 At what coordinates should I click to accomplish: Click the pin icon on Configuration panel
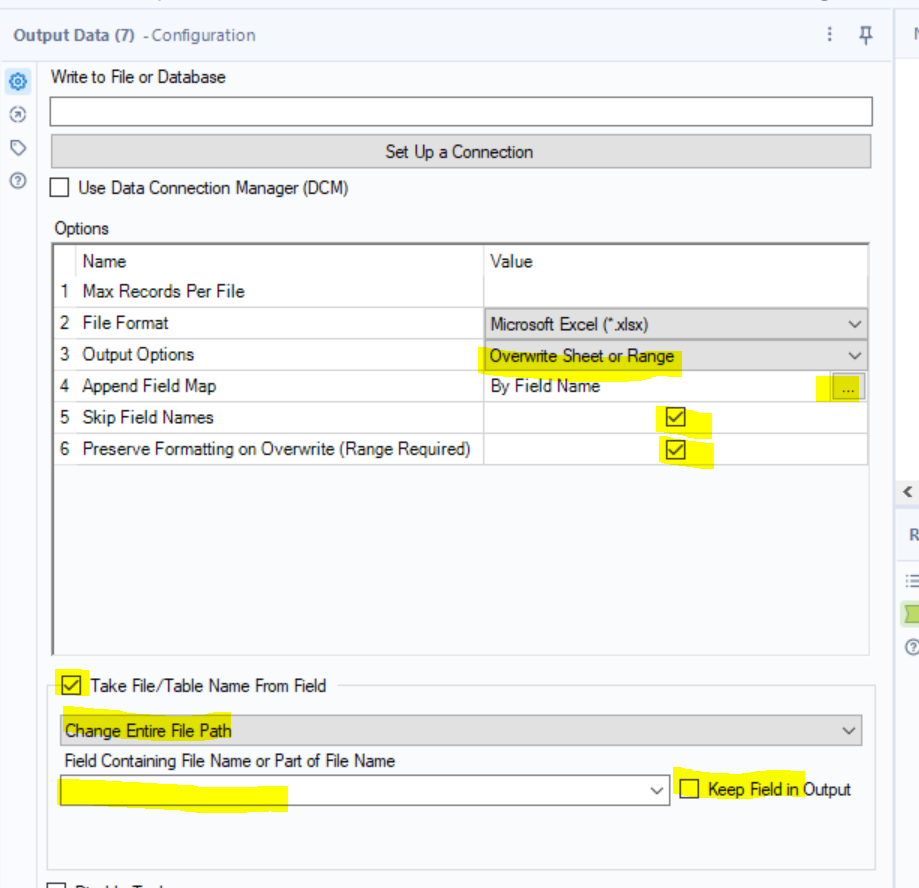pyautogui.click(x=866, y=35)
